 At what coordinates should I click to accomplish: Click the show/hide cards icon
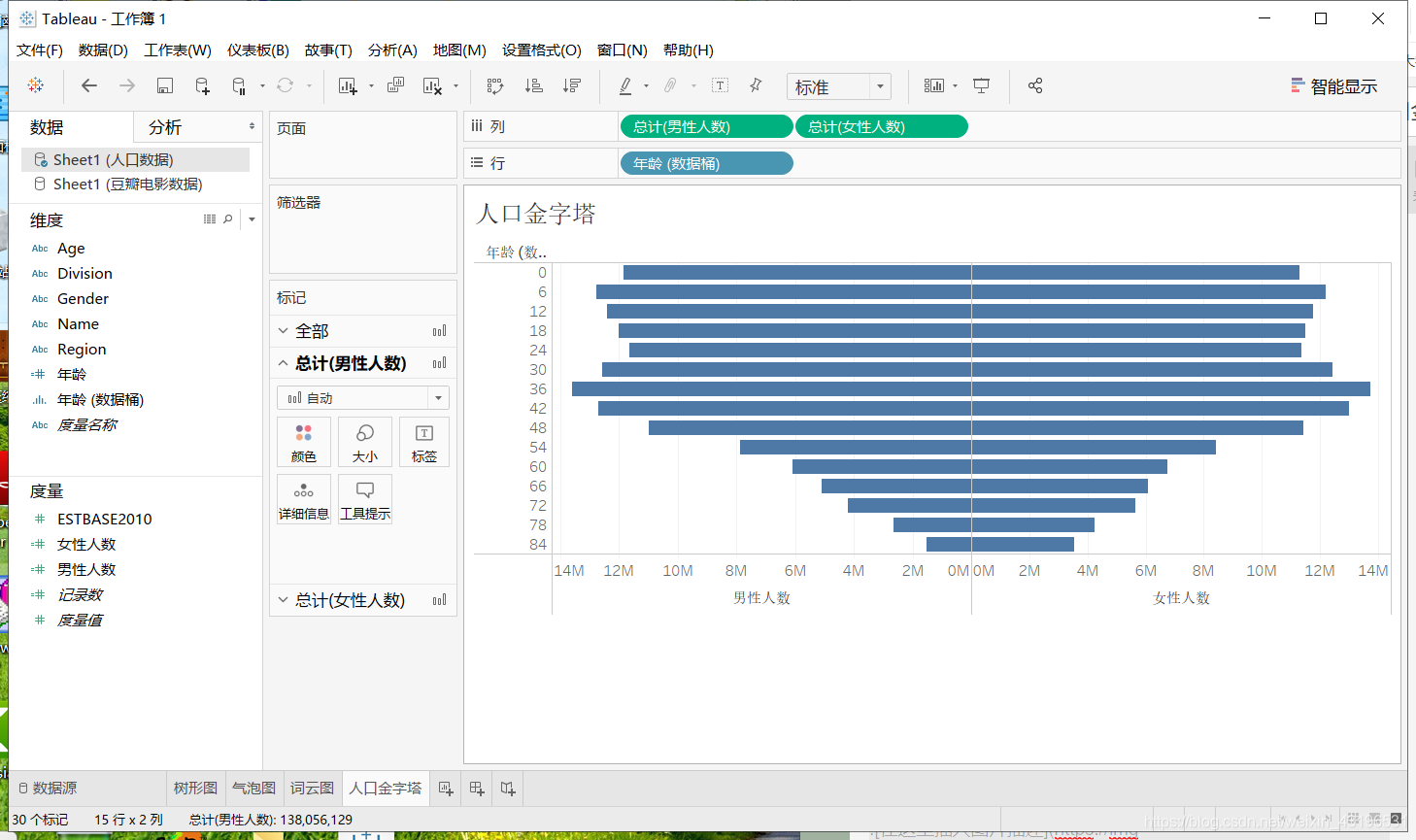coord(933,85)
